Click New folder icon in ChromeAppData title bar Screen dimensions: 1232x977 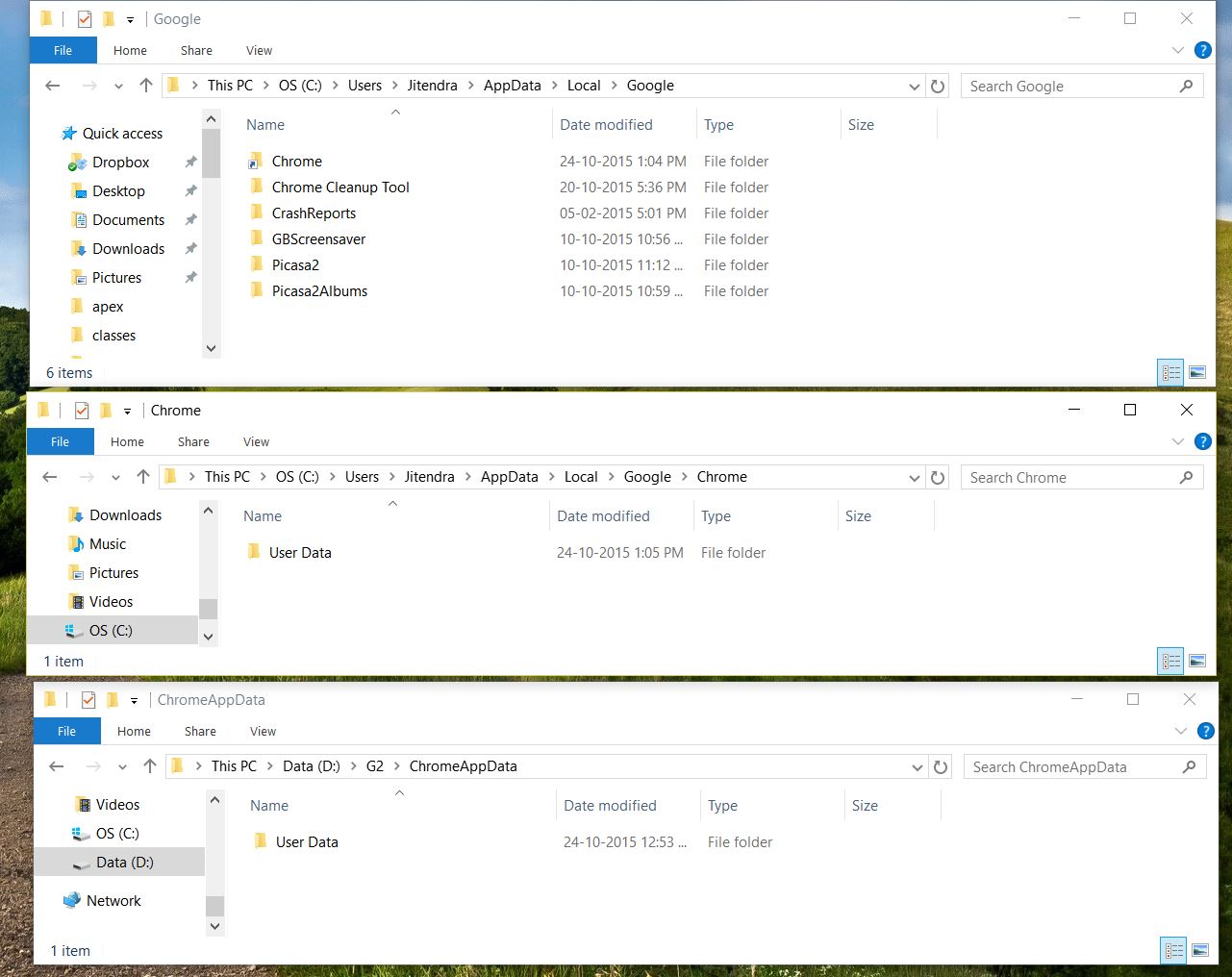point(113,700)
